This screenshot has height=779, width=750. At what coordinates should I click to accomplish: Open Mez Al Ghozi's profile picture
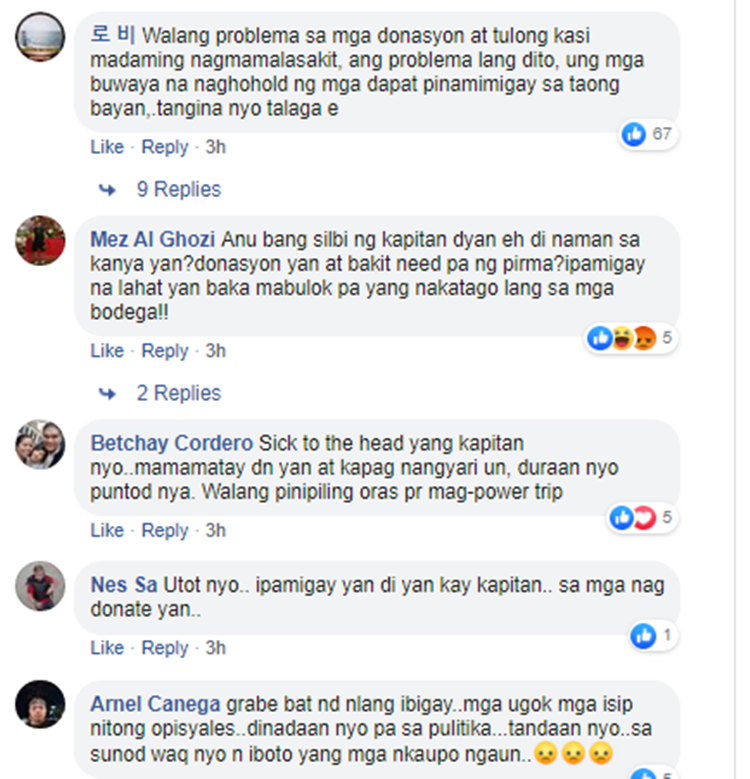pyautogui.click(x=40, y=240)
